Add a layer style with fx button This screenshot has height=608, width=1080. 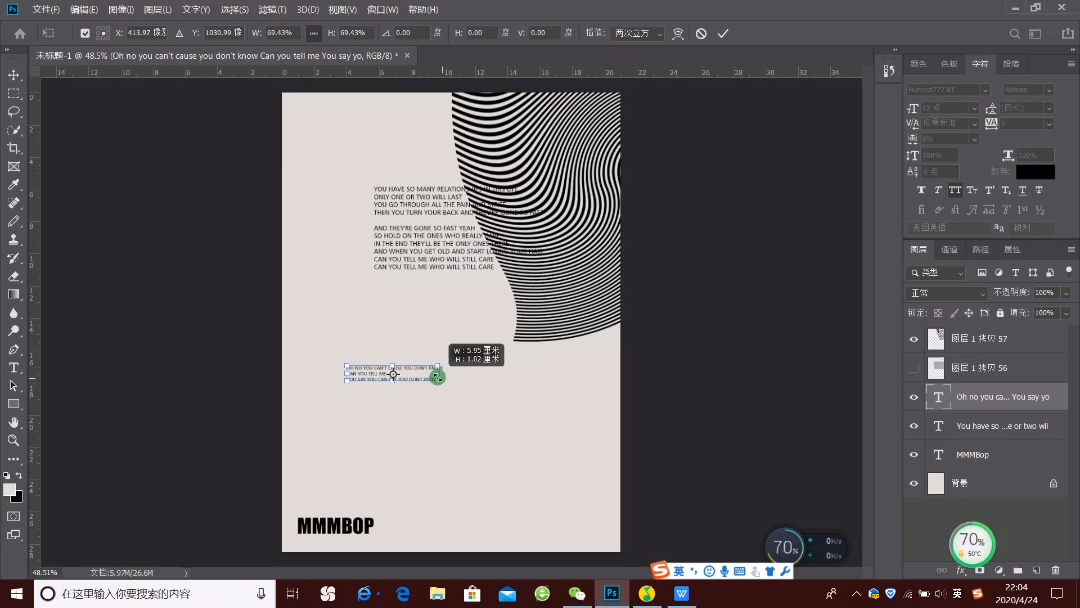961,570
